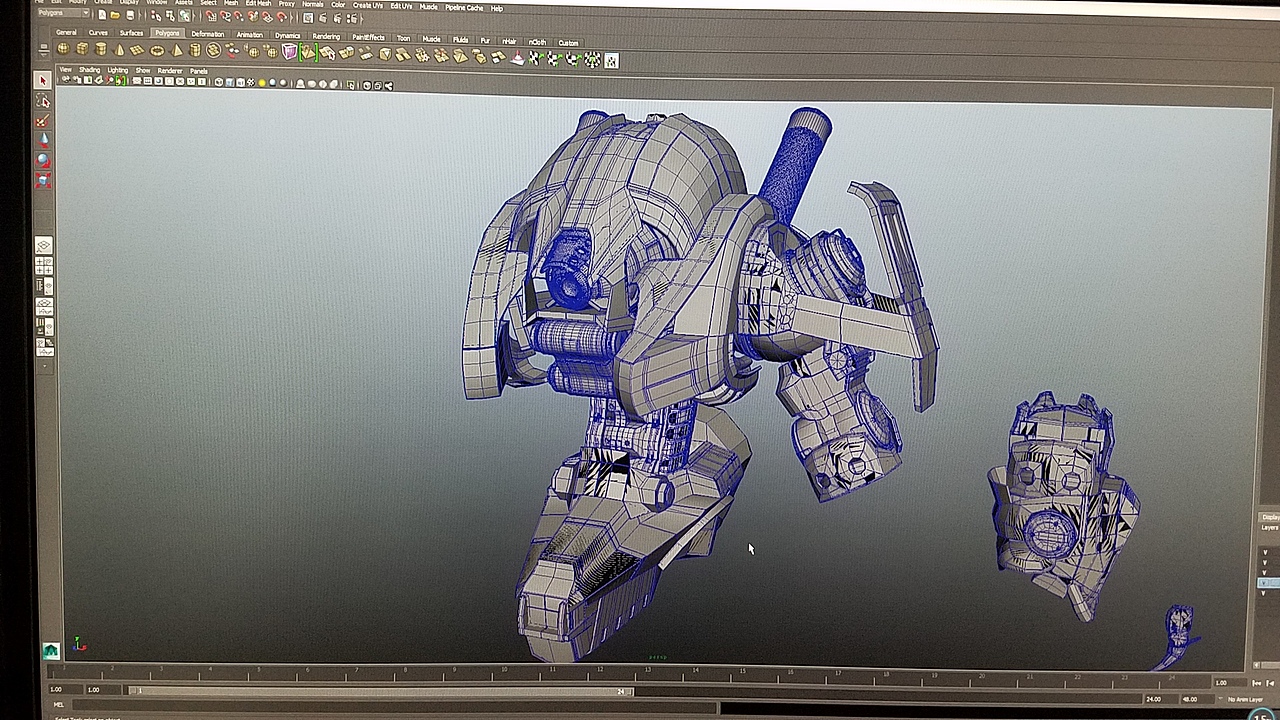Open the Edit Mesh menu
The width and height of the screenshot is (1280, 720).
(258, 4)
